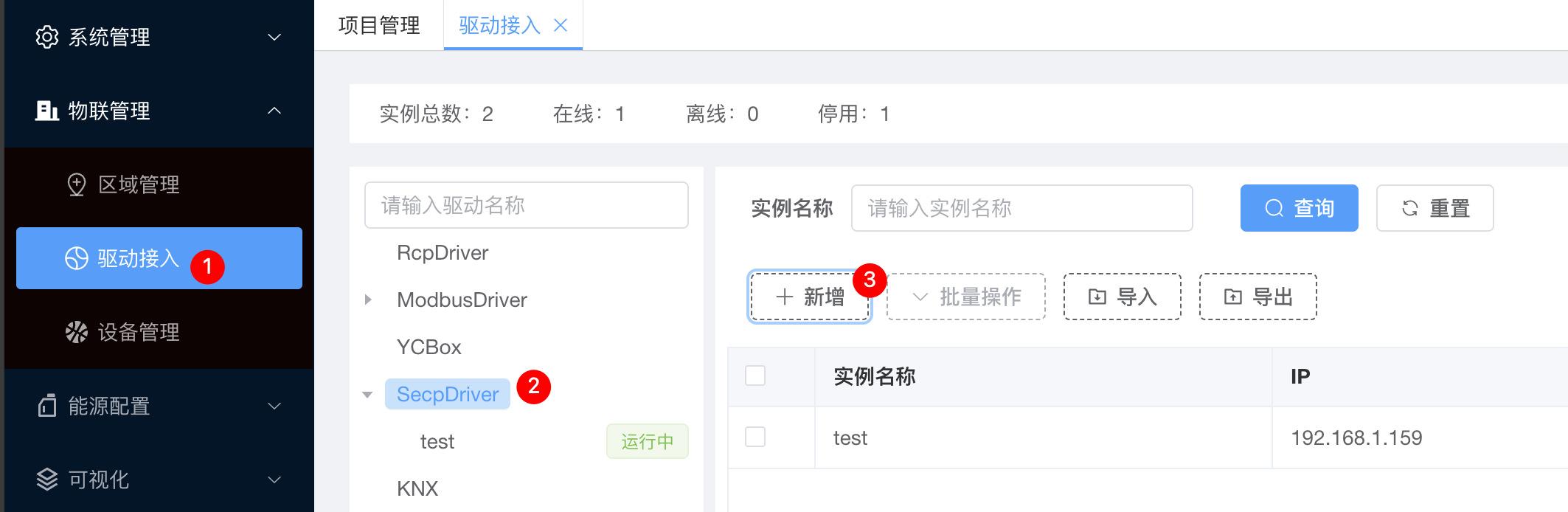1568x512 pixels.
Task: Click the 查询 search button
Action: 1300,208
